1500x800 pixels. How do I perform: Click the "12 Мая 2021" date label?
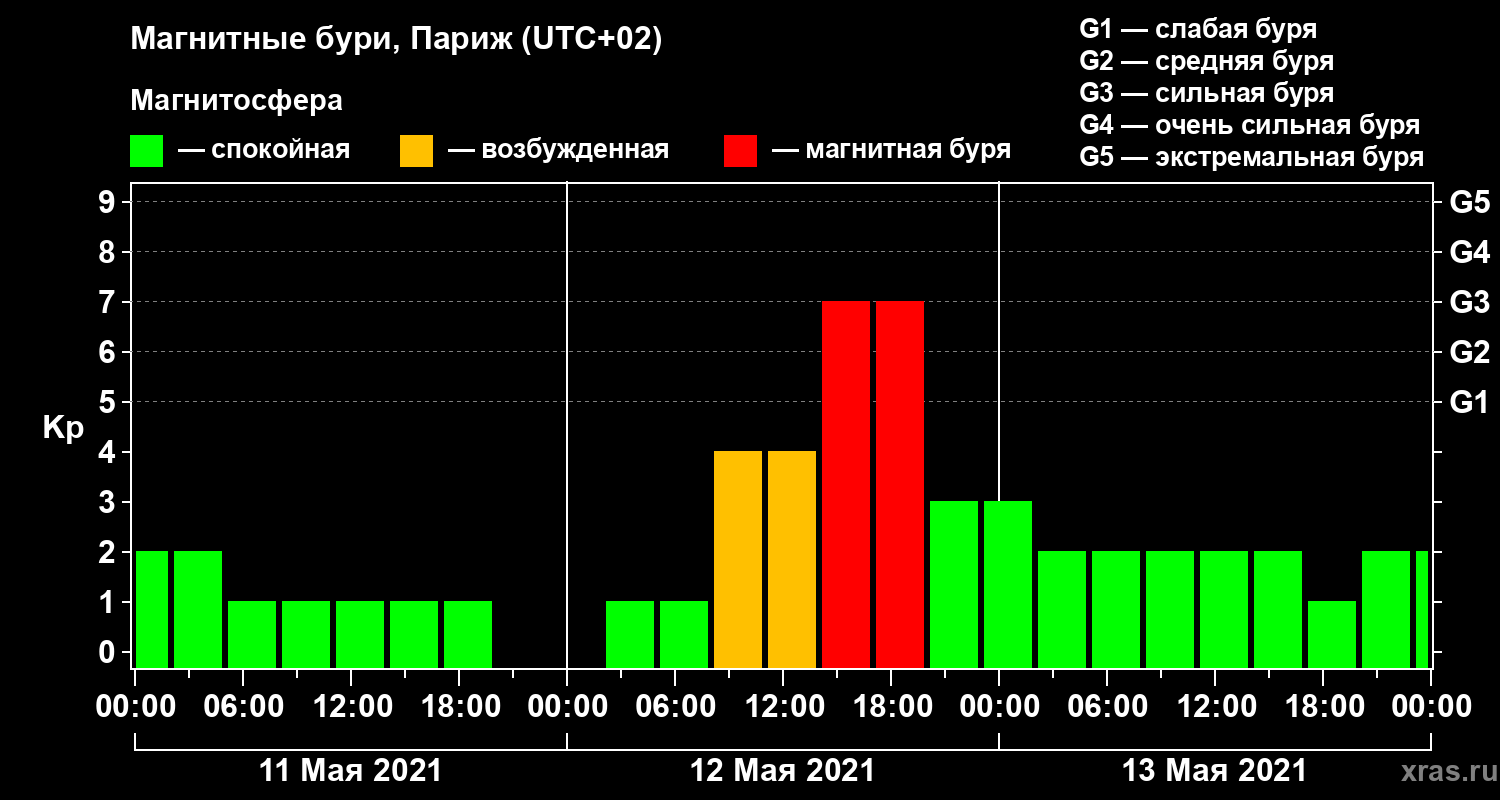783,771
